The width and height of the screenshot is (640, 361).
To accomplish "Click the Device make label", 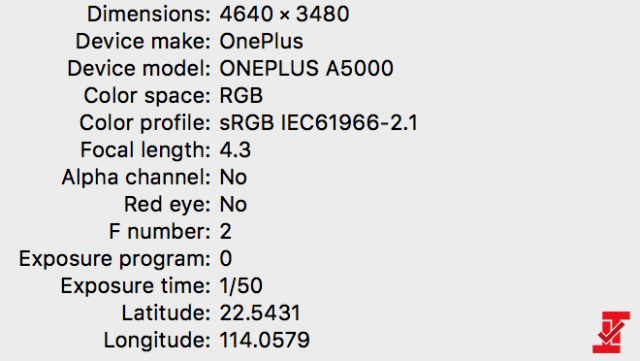I will tap(143, 41).
